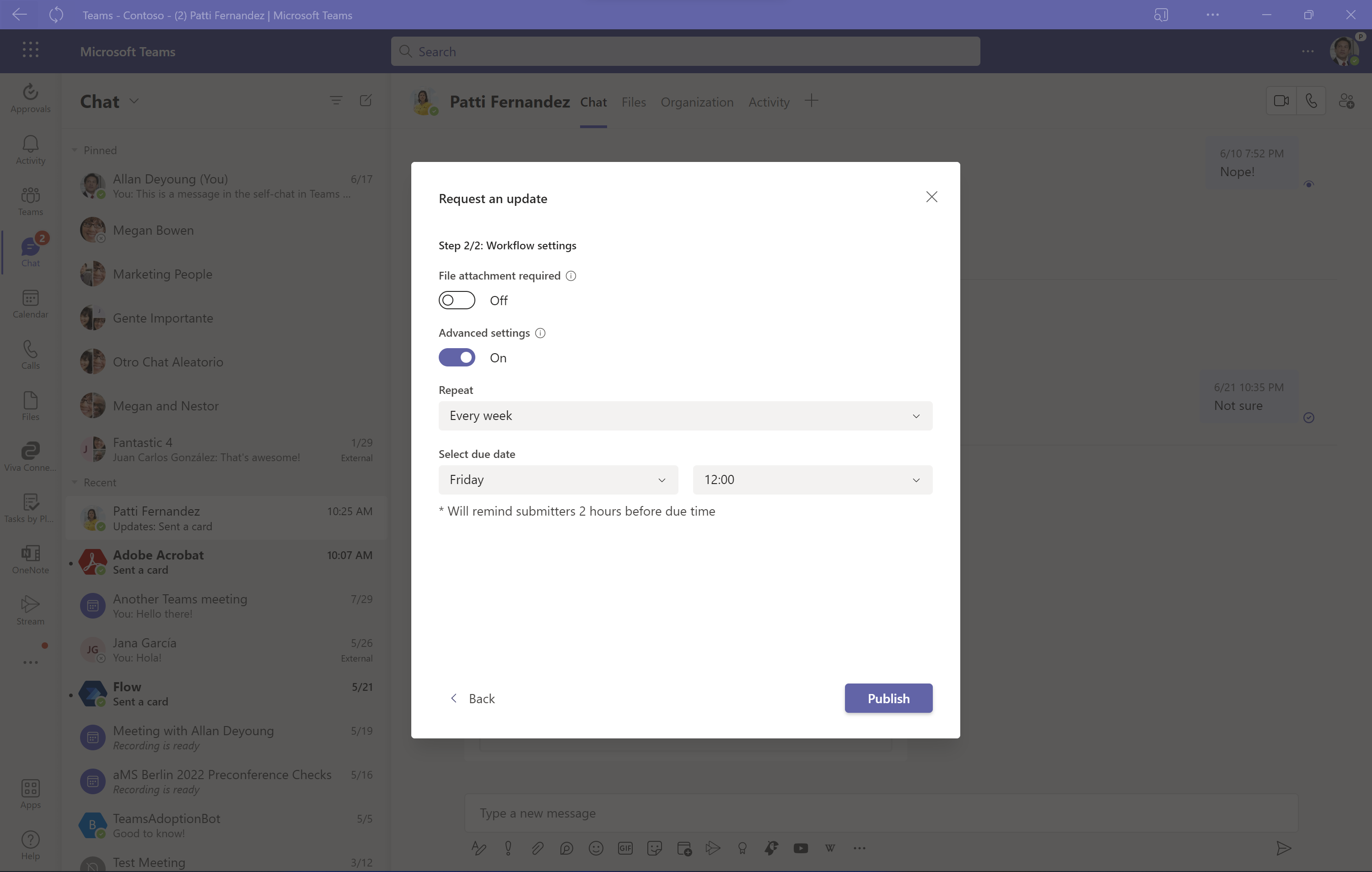Toggle File attachment required switch
The width and height of the screenshot is (1372, 872).
[457, 301]
